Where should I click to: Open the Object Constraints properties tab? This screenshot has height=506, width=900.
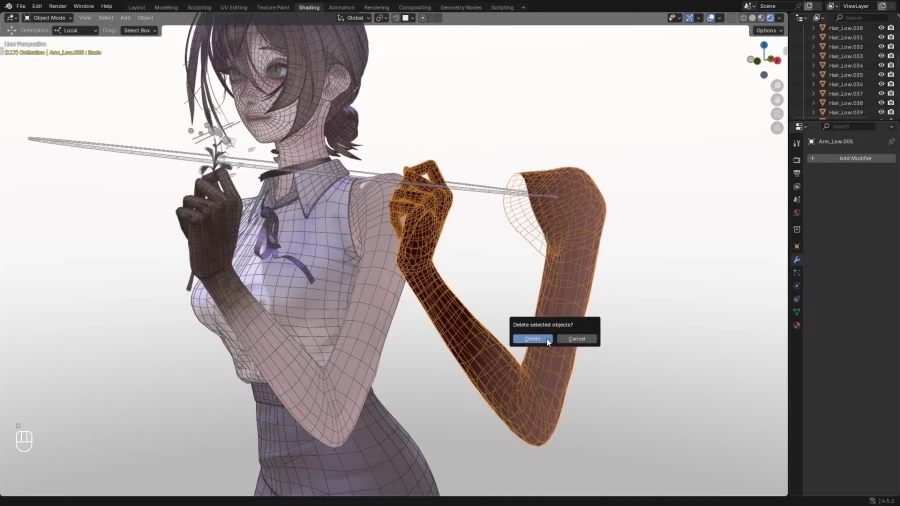coord(797,299)
